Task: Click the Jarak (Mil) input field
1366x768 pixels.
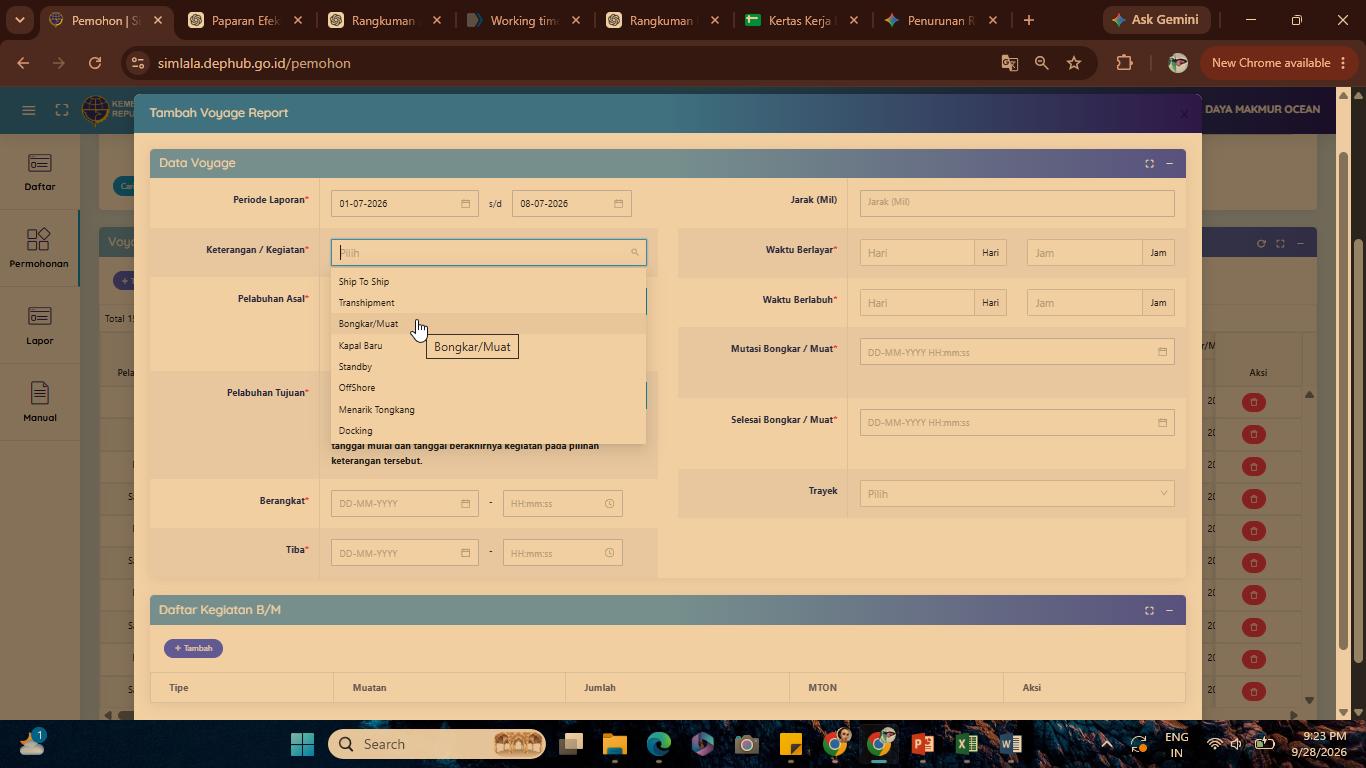Action: pos(1016,202)
